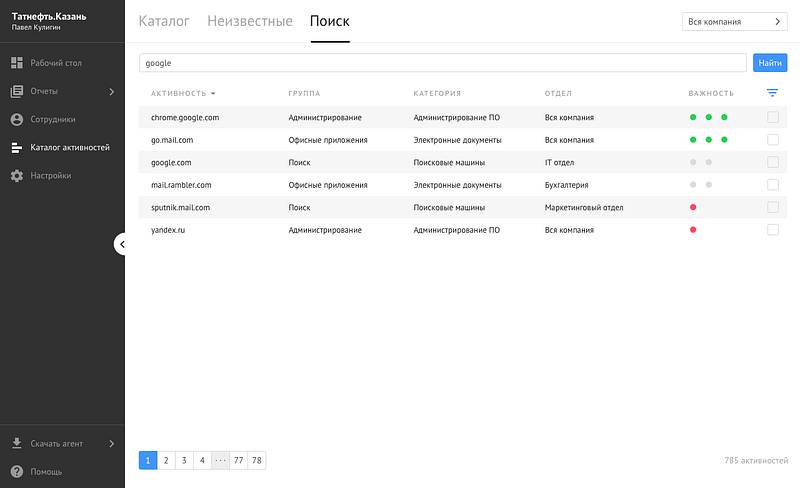This screenshot has height=488, width=800.
Task: Go to page 4
Action: point(202,460)
